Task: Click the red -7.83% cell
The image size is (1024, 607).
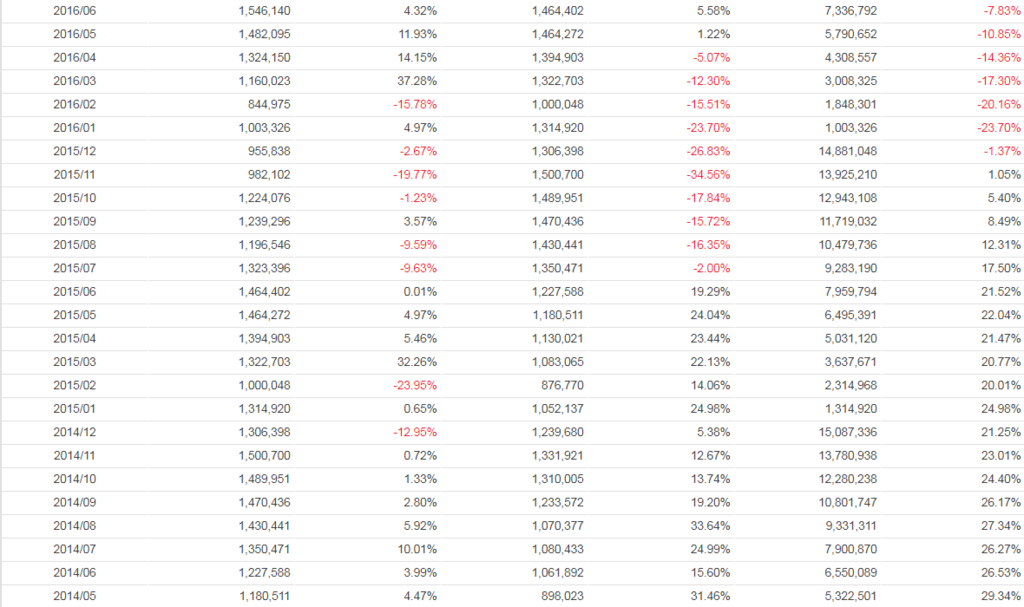Action: coord(1000,11)
